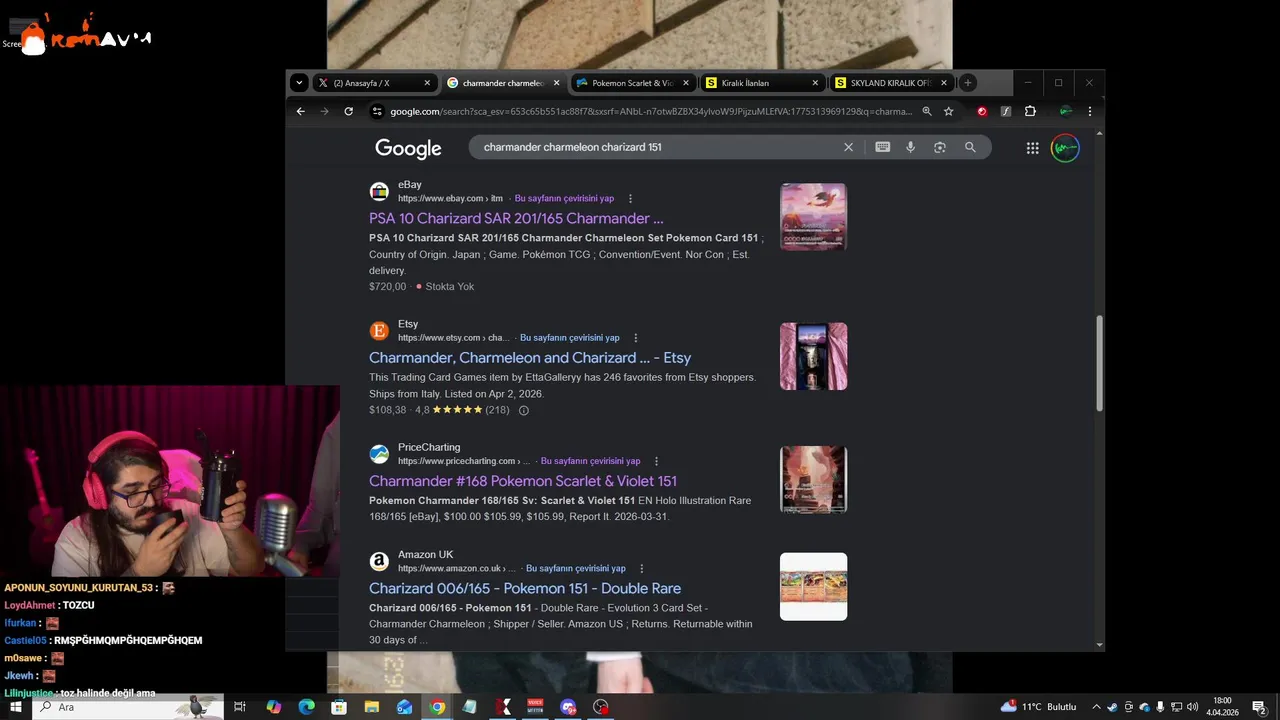Search by image with Google Lens
This screenshot has width=1280, height=720.
(940, 147)
